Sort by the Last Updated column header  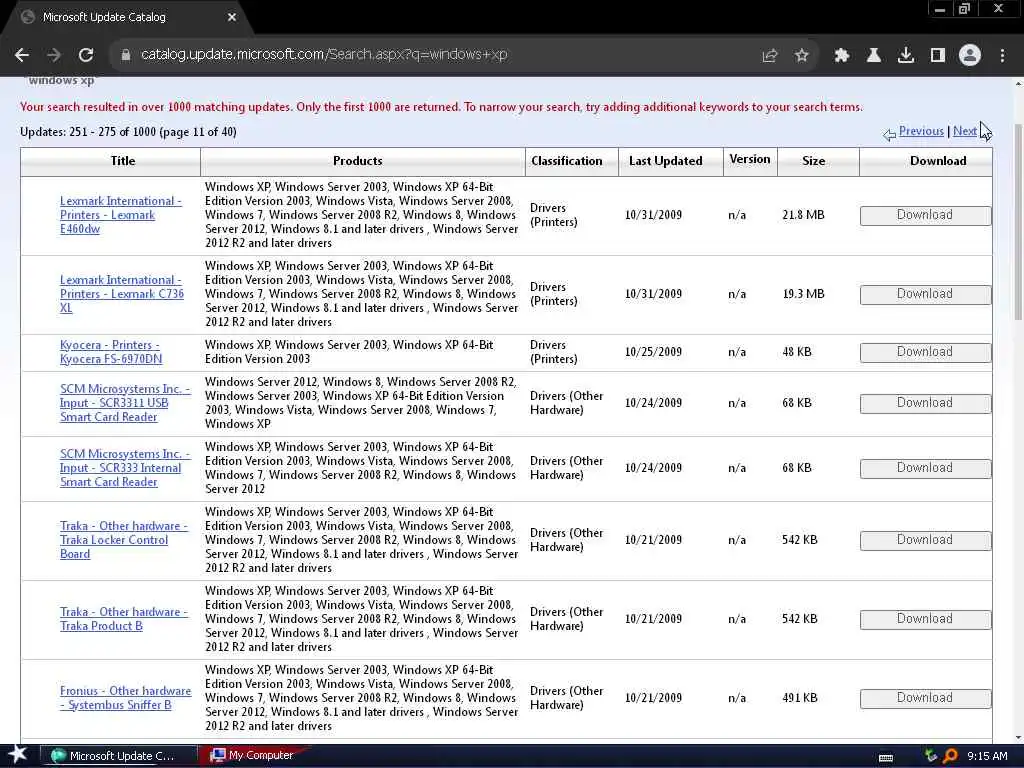tap(665, 161)
